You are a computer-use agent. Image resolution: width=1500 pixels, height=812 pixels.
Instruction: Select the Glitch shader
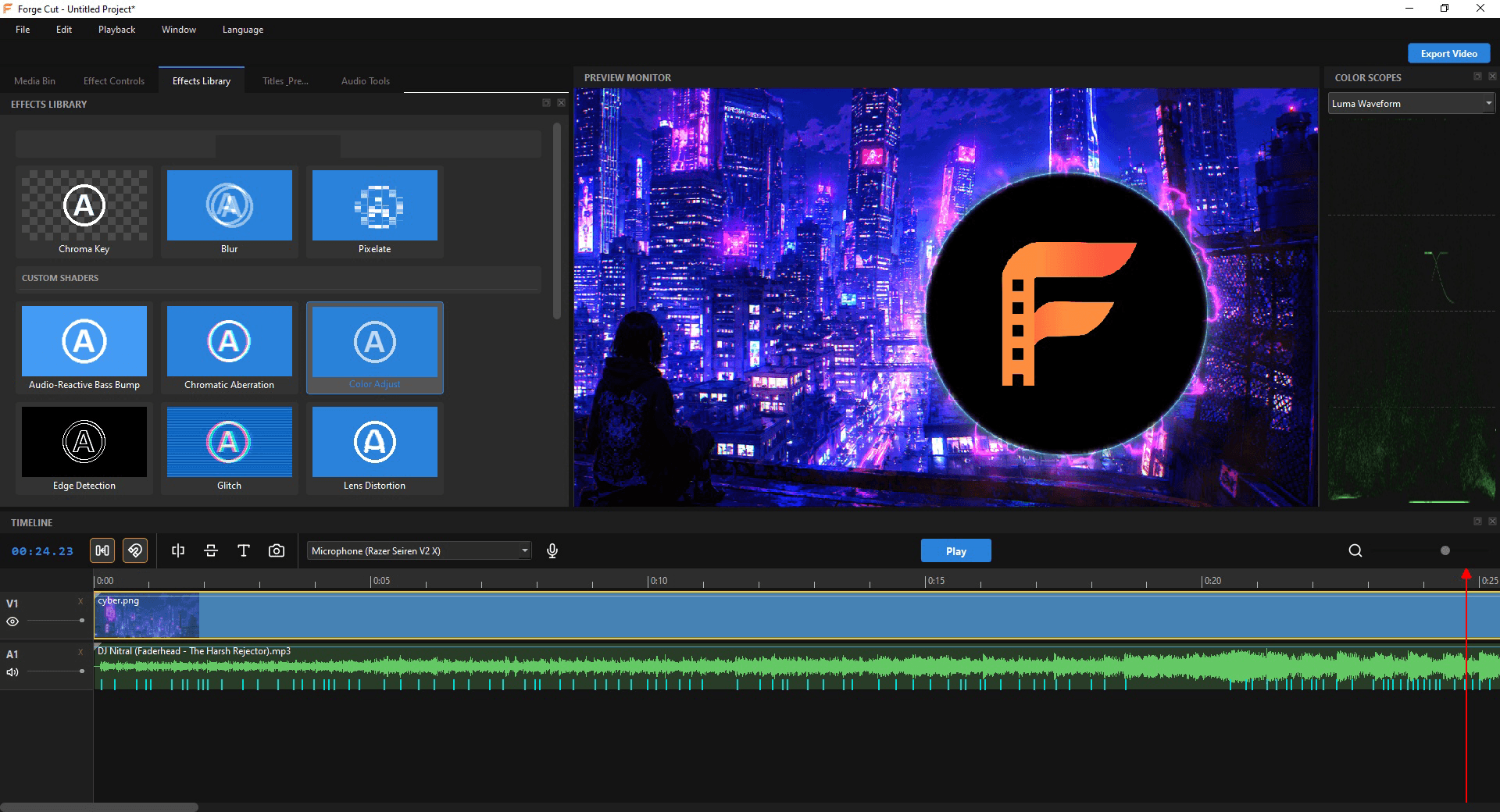click(230, 449)
